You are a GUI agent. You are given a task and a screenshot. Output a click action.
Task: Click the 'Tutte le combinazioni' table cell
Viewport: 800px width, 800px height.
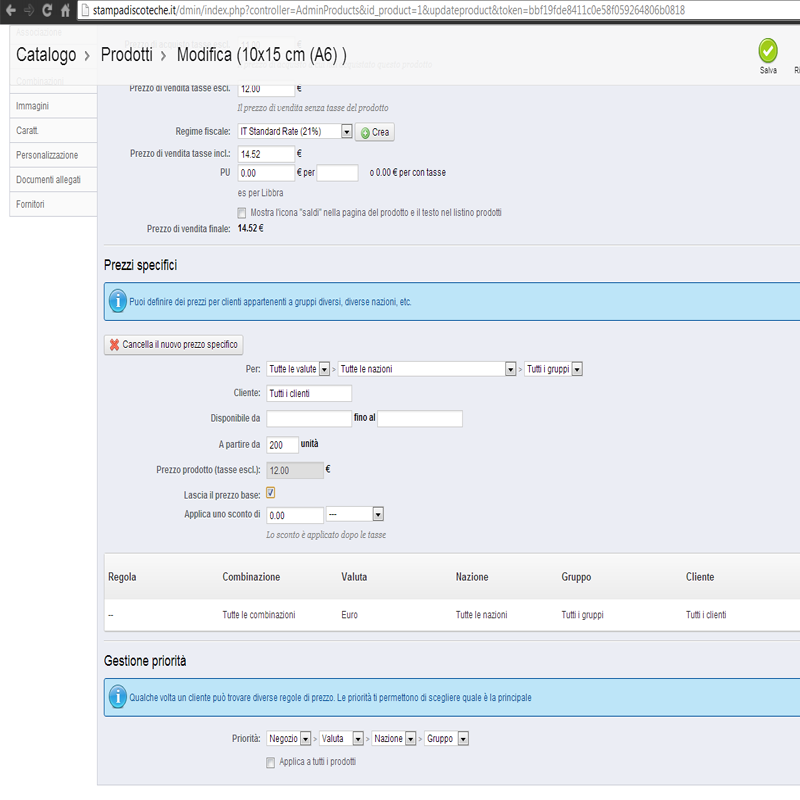point(259,615)
